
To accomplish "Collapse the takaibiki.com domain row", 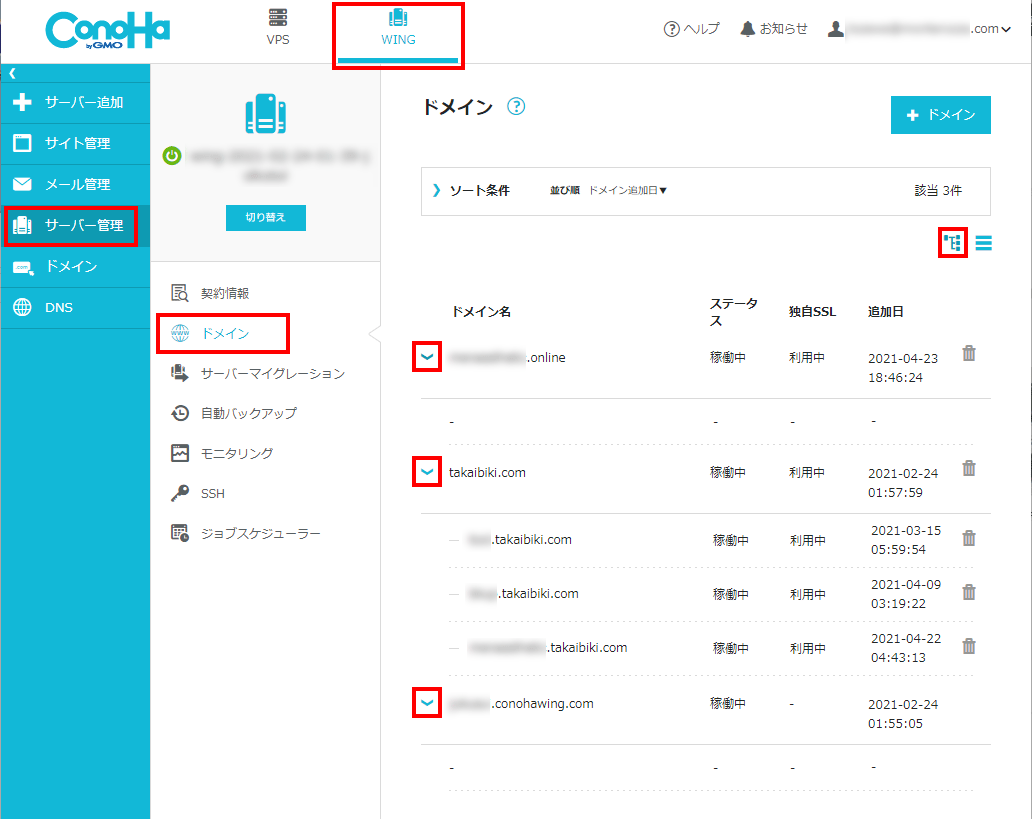I will [x=427, y=472].
